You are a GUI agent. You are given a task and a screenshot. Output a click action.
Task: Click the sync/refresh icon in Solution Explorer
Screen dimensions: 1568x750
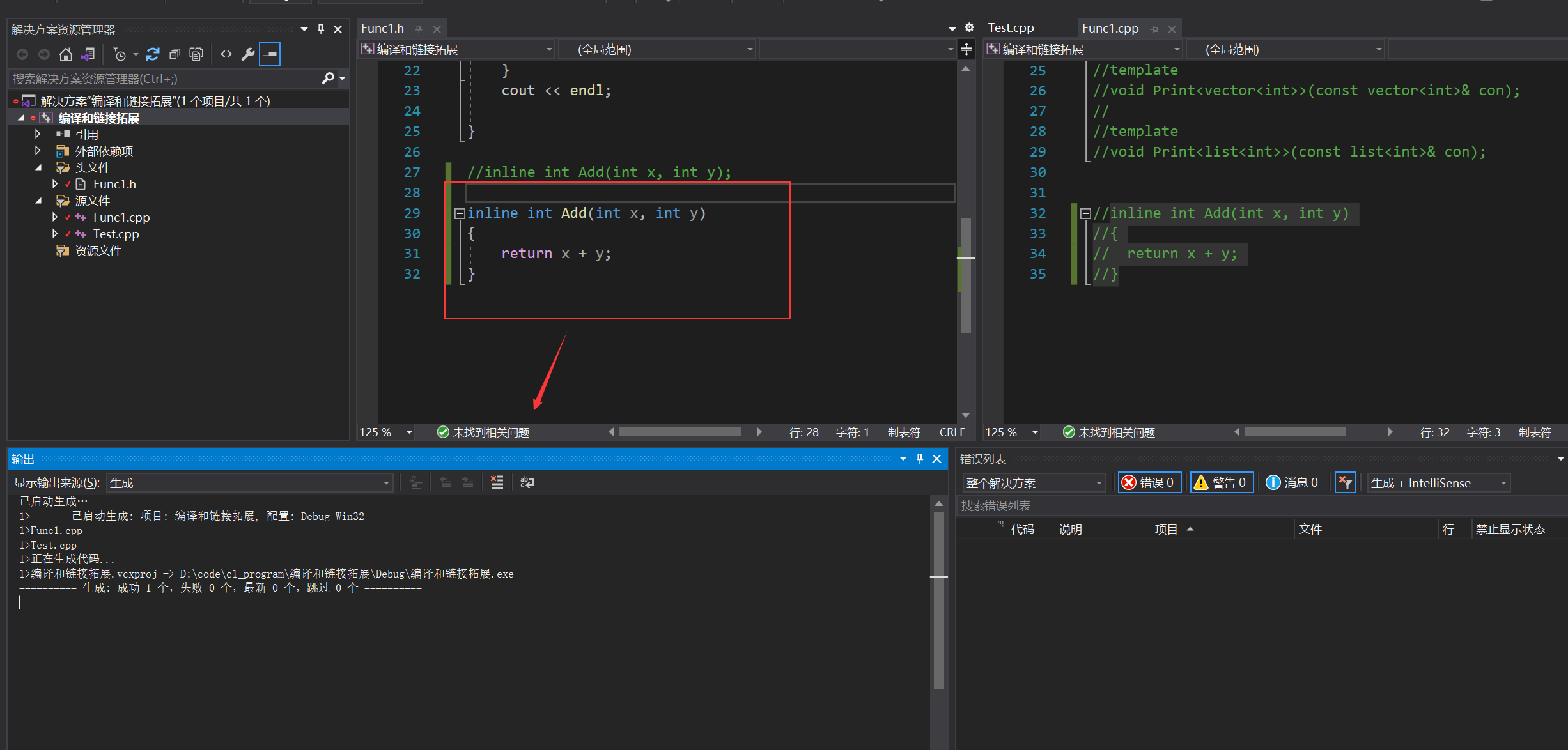pyautogui.click(x=152, y=54)
